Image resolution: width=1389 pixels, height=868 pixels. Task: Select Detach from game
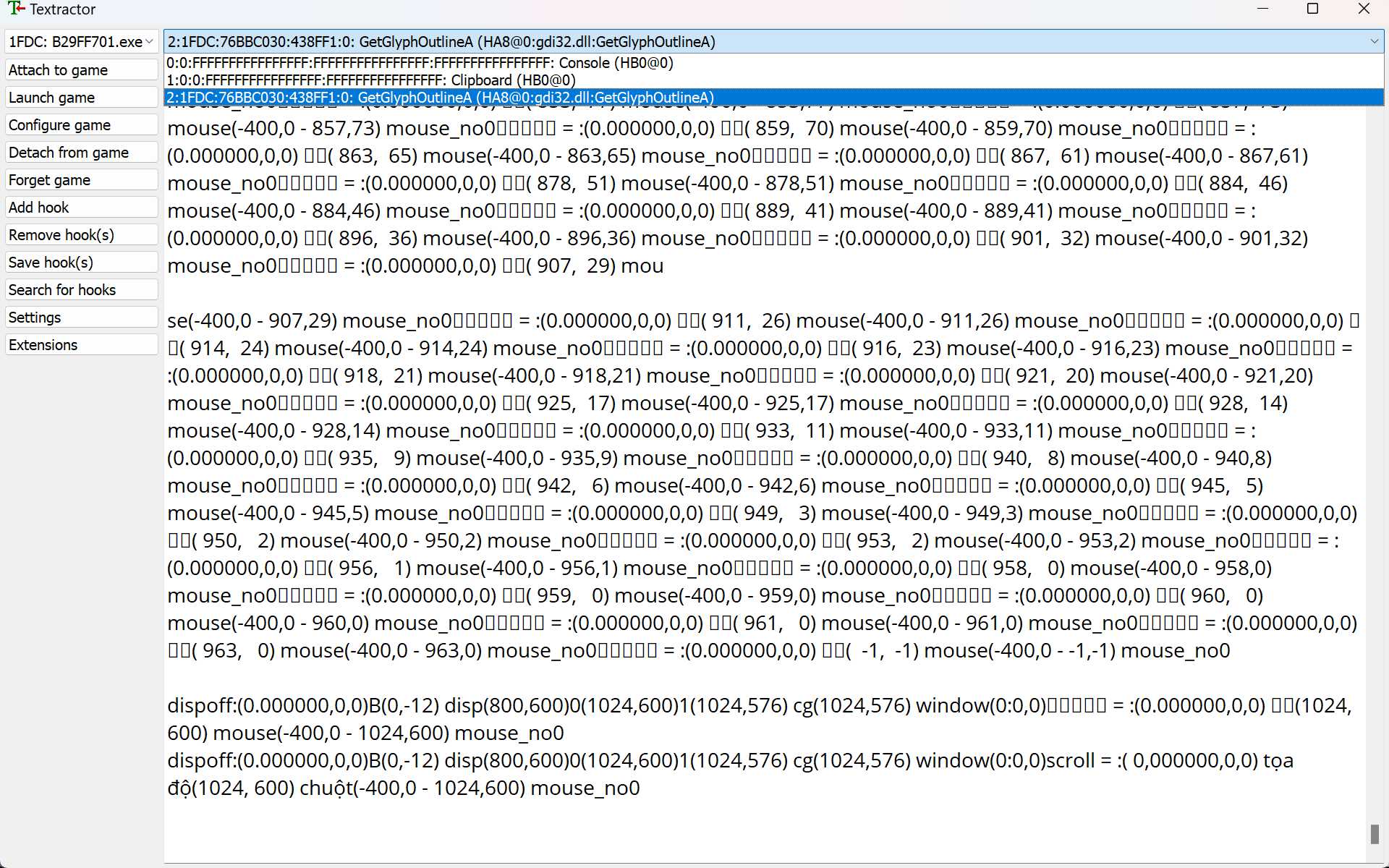click(81, 152)
